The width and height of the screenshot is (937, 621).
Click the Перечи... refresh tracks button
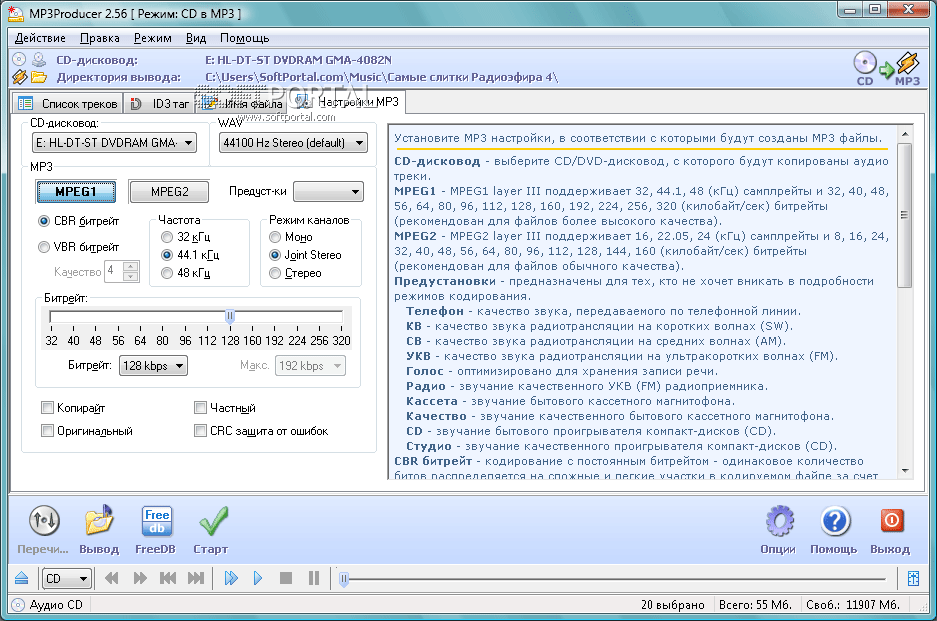pos(43,529)
